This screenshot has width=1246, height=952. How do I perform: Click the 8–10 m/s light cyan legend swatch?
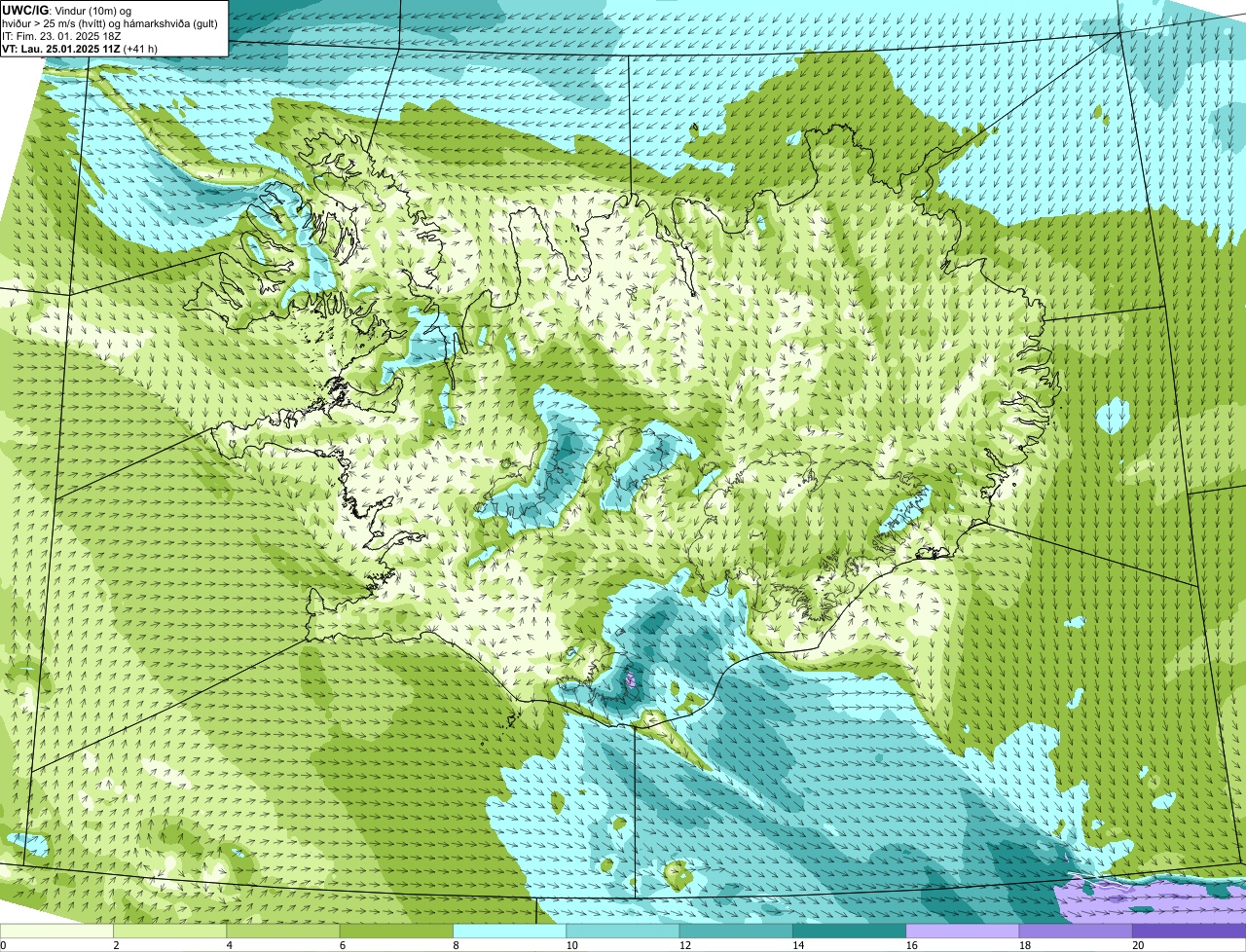coord(510,931)
